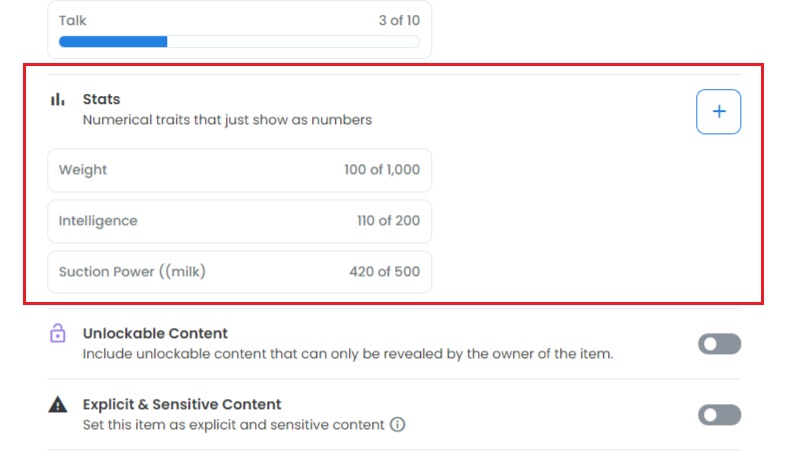This screenshot has height=460, width=790.
Task: Click the '3 of 10' Talk value
Action: pos(399,21)
